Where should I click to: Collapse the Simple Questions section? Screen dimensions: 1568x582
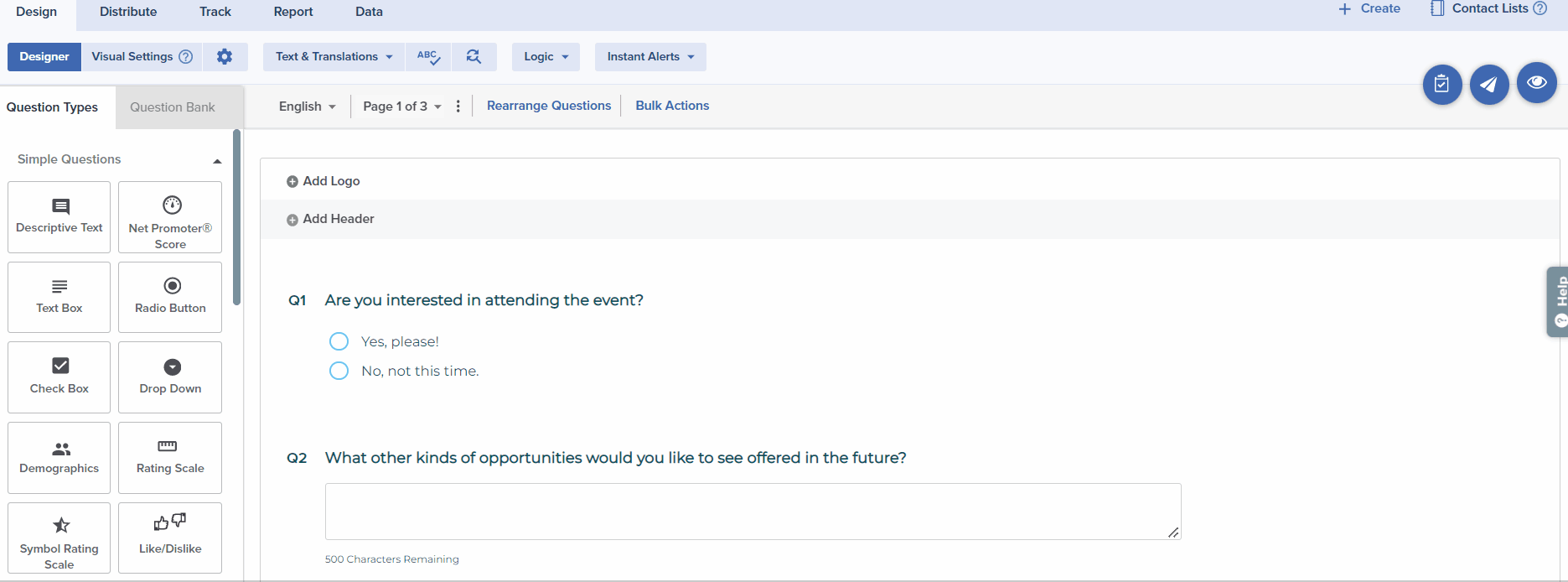pos(216,159)
